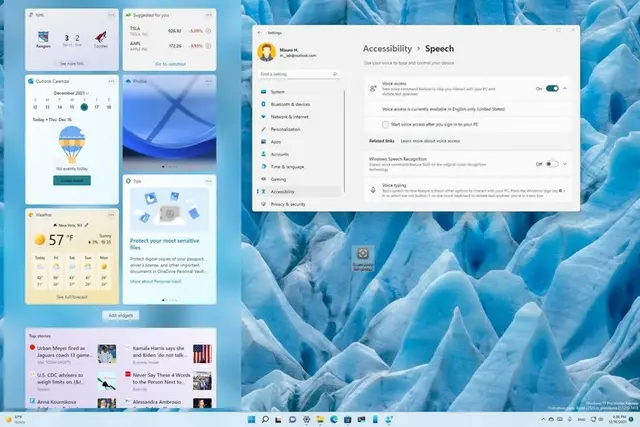The height and width of the screenshot is (427, 640).
Task: Open taskbar Search magnifier
Action: click(x=265, y=419)
